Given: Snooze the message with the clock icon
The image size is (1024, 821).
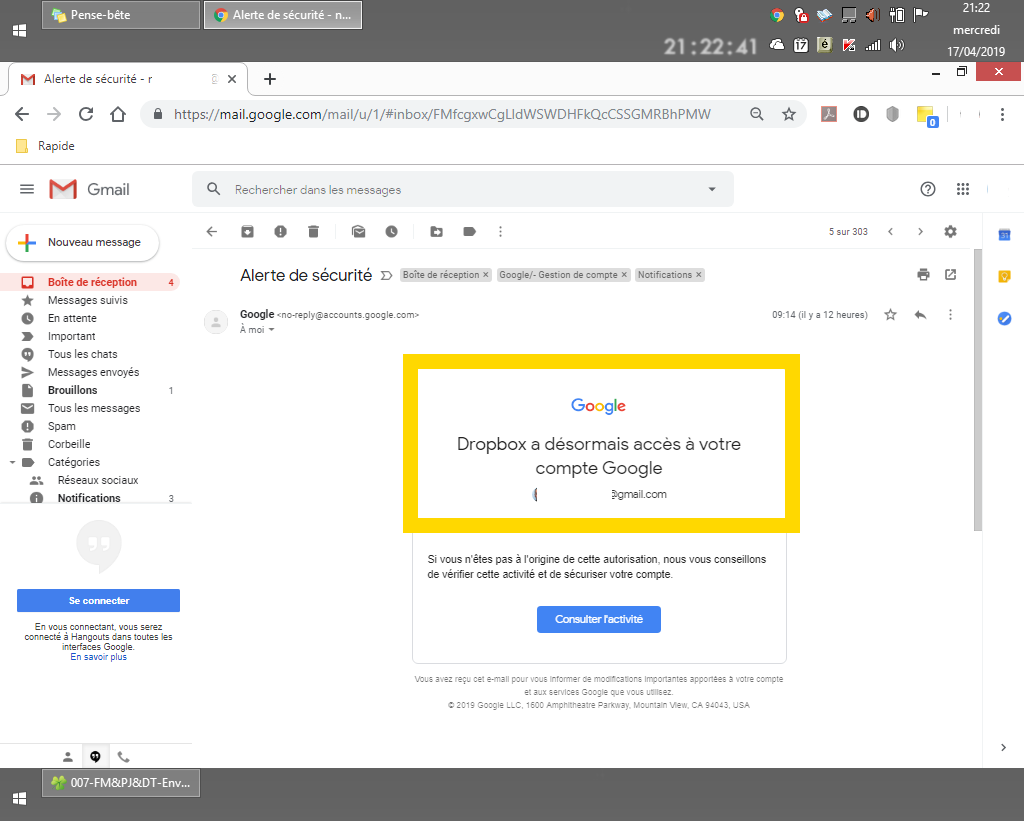Looking at the screenshot, I should click(391, 232).
